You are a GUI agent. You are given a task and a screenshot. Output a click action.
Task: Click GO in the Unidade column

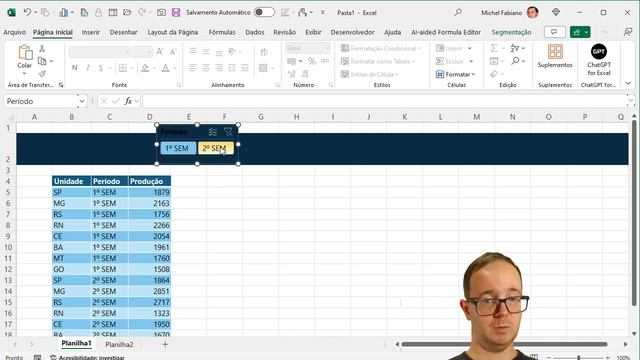[72, 269]
